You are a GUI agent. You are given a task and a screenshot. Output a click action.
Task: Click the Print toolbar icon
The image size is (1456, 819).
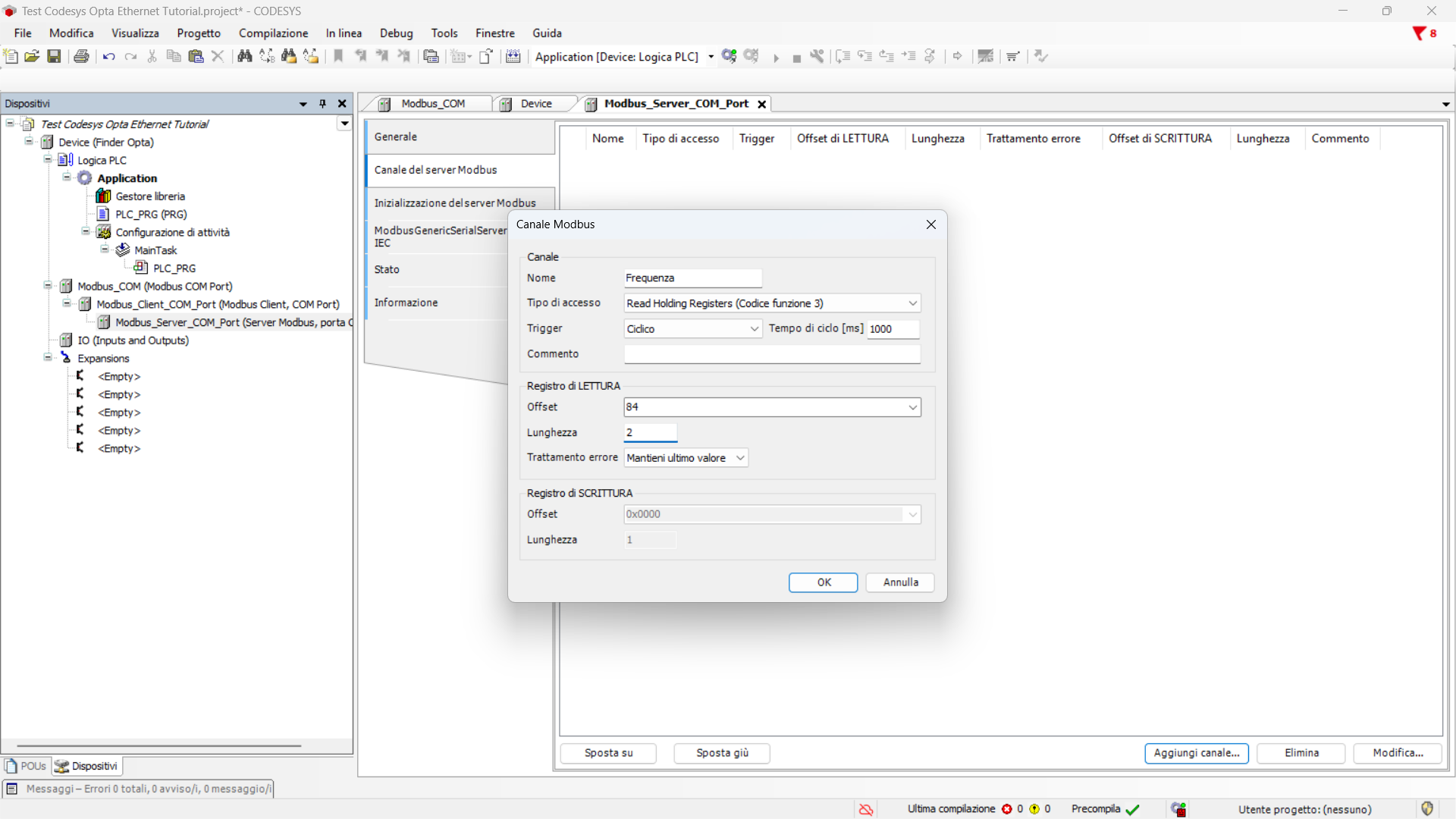(81, 56)
